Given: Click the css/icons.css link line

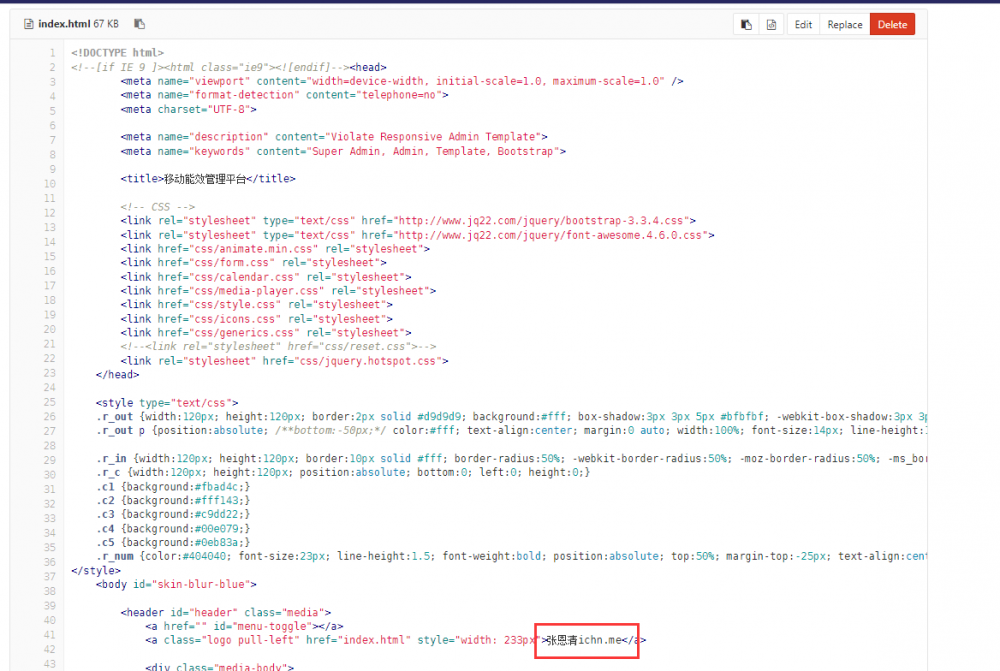Looking at the screenshot, I should tap(256, 319).
